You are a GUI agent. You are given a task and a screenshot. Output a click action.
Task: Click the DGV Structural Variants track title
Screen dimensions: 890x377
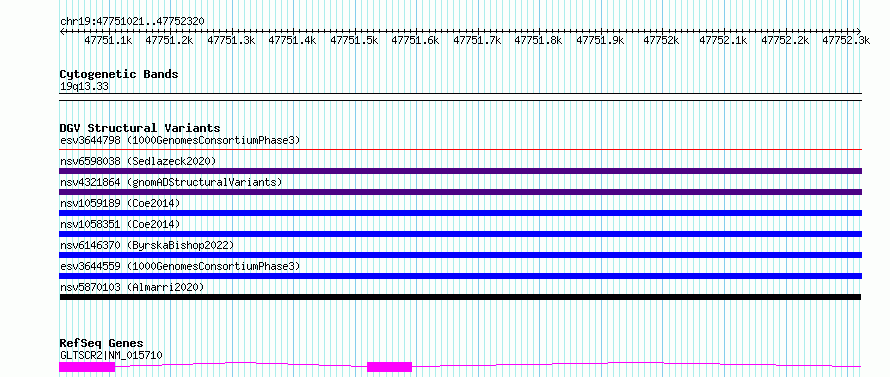(140, 128)
